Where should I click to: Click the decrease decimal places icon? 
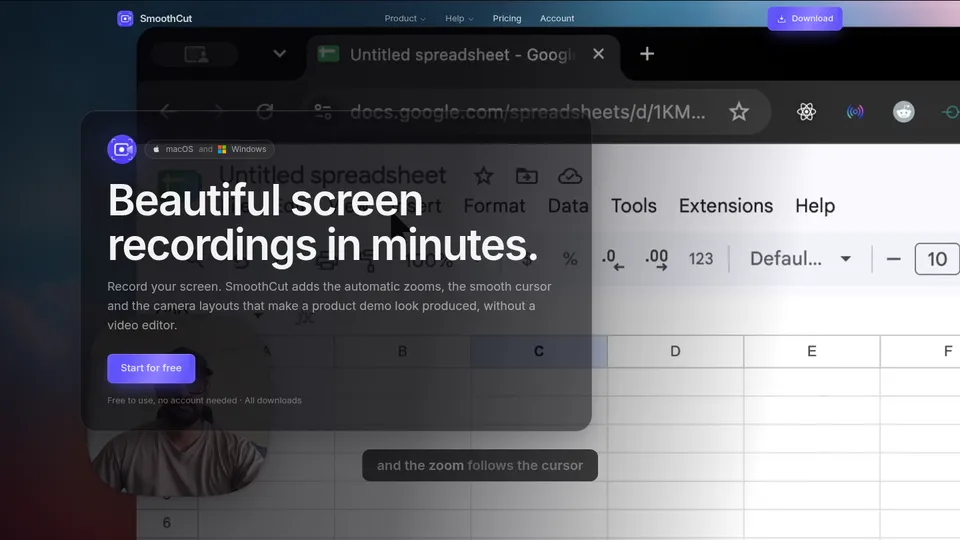coord(612,259)
